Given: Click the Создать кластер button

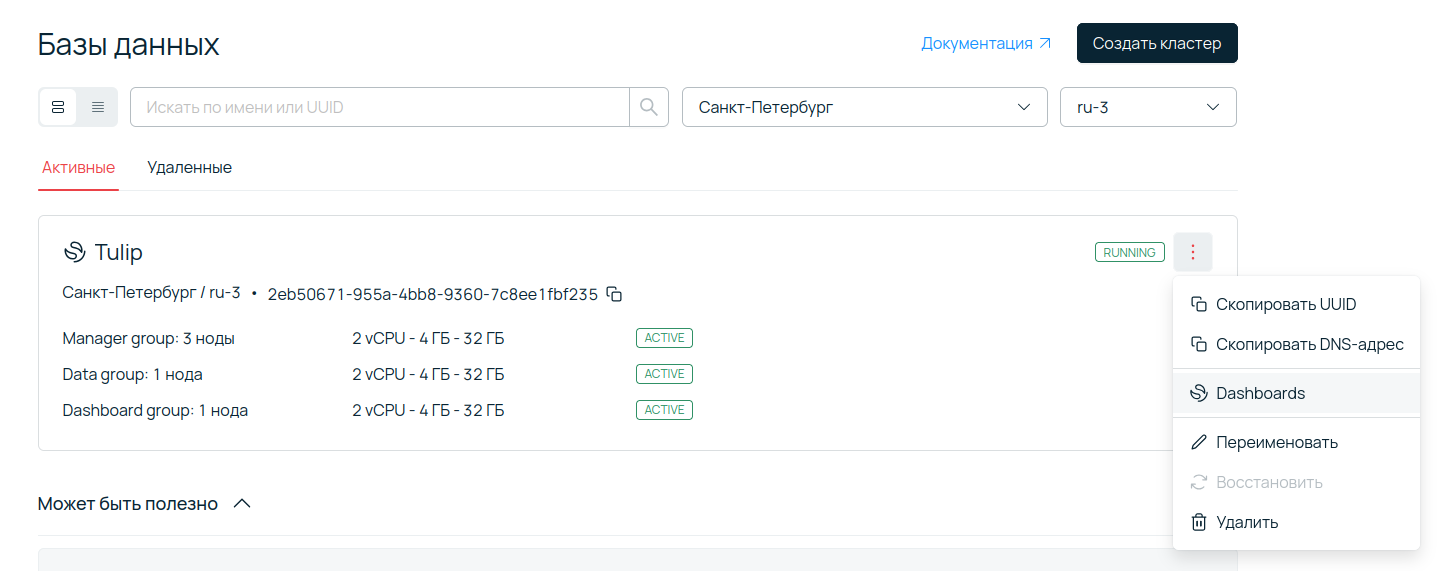Looking at the screenshot, I should click(1157, 43).
